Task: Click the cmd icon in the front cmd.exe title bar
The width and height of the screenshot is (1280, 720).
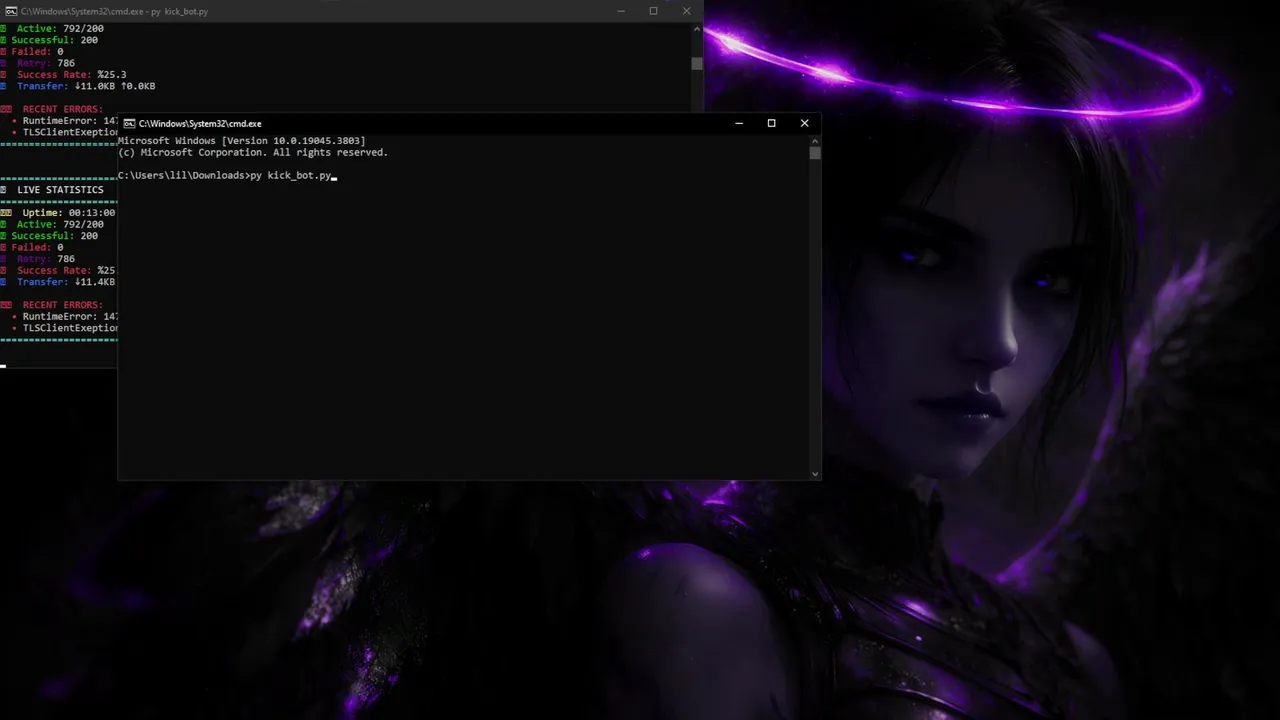Action: coord(129,123)
